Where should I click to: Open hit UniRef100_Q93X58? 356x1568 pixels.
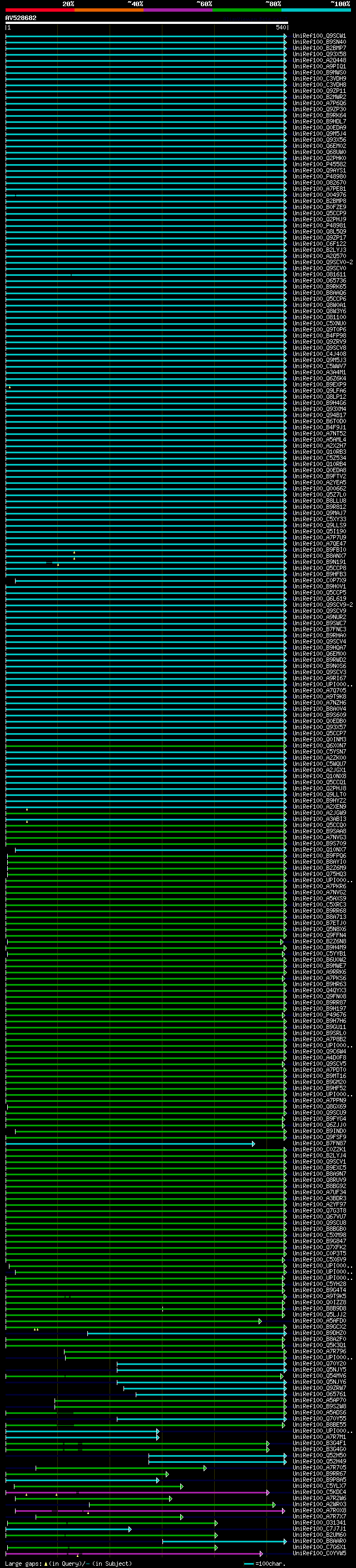[x=319, y=54]
